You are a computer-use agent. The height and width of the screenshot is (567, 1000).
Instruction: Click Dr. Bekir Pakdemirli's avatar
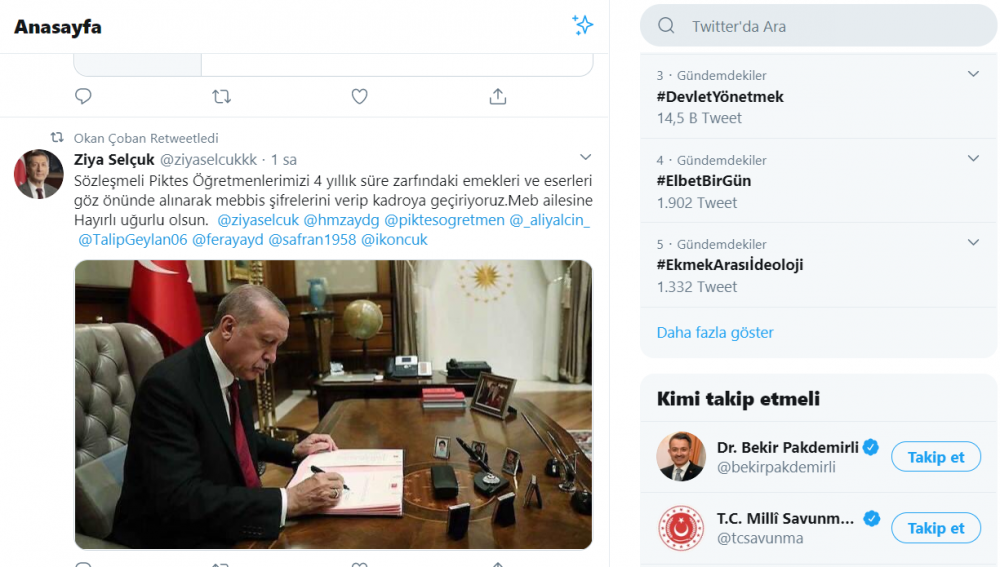[681, 457]
